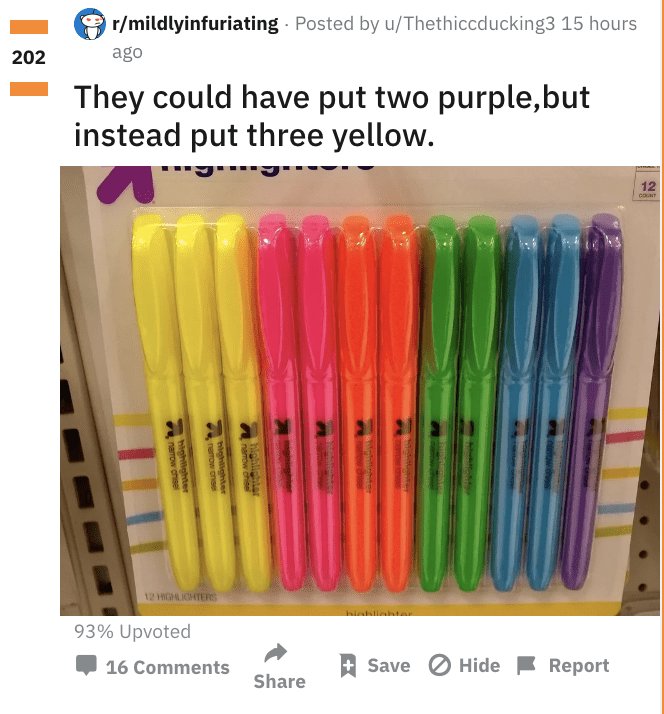Open the r/mildlyinfuriating subreddit link
Viewport: 664px width, 714px height.
195,24
